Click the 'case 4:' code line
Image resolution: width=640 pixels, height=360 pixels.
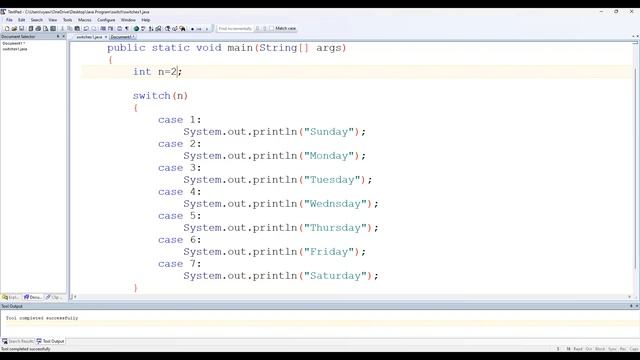[x=180, y=192]
